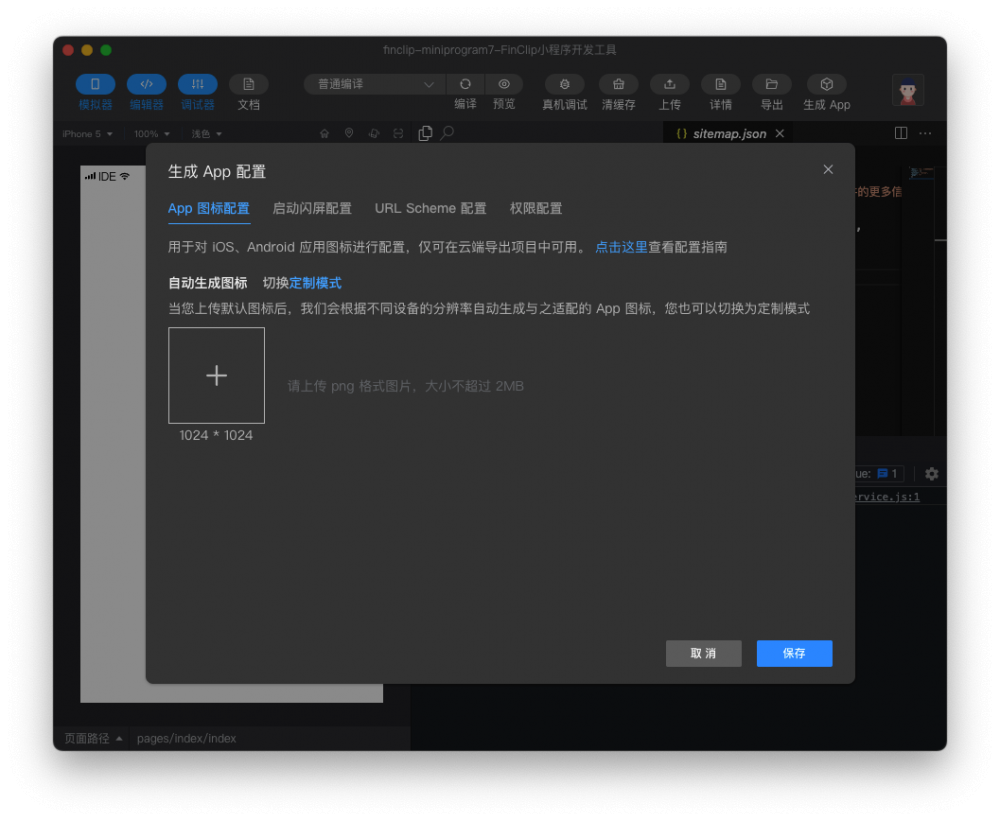Open the 100% zoom level dropdown

click(x=152, y=134)
